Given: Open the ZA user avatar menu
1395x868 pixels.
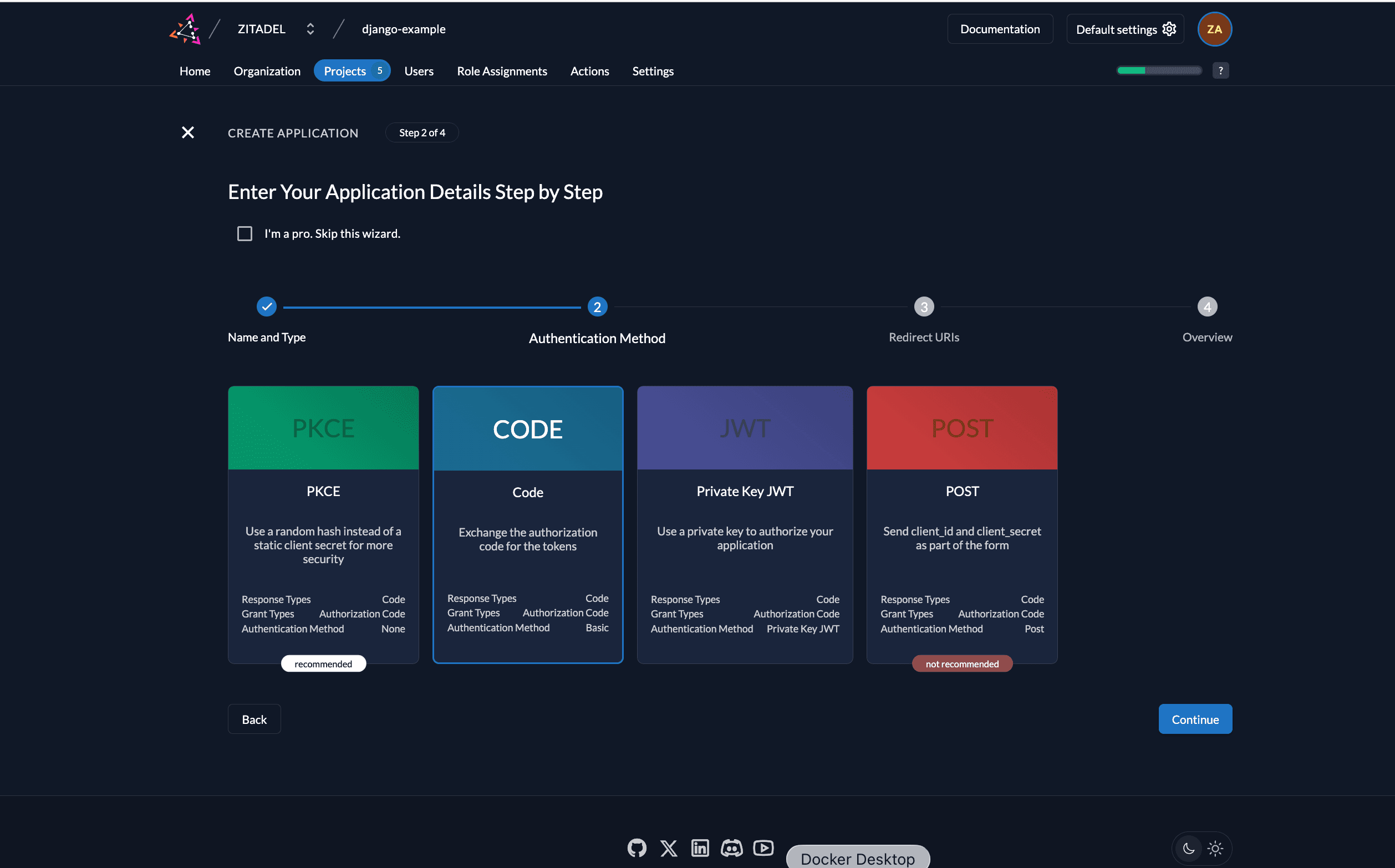Looking at the screenshot, I should (x=1214, y=29).
